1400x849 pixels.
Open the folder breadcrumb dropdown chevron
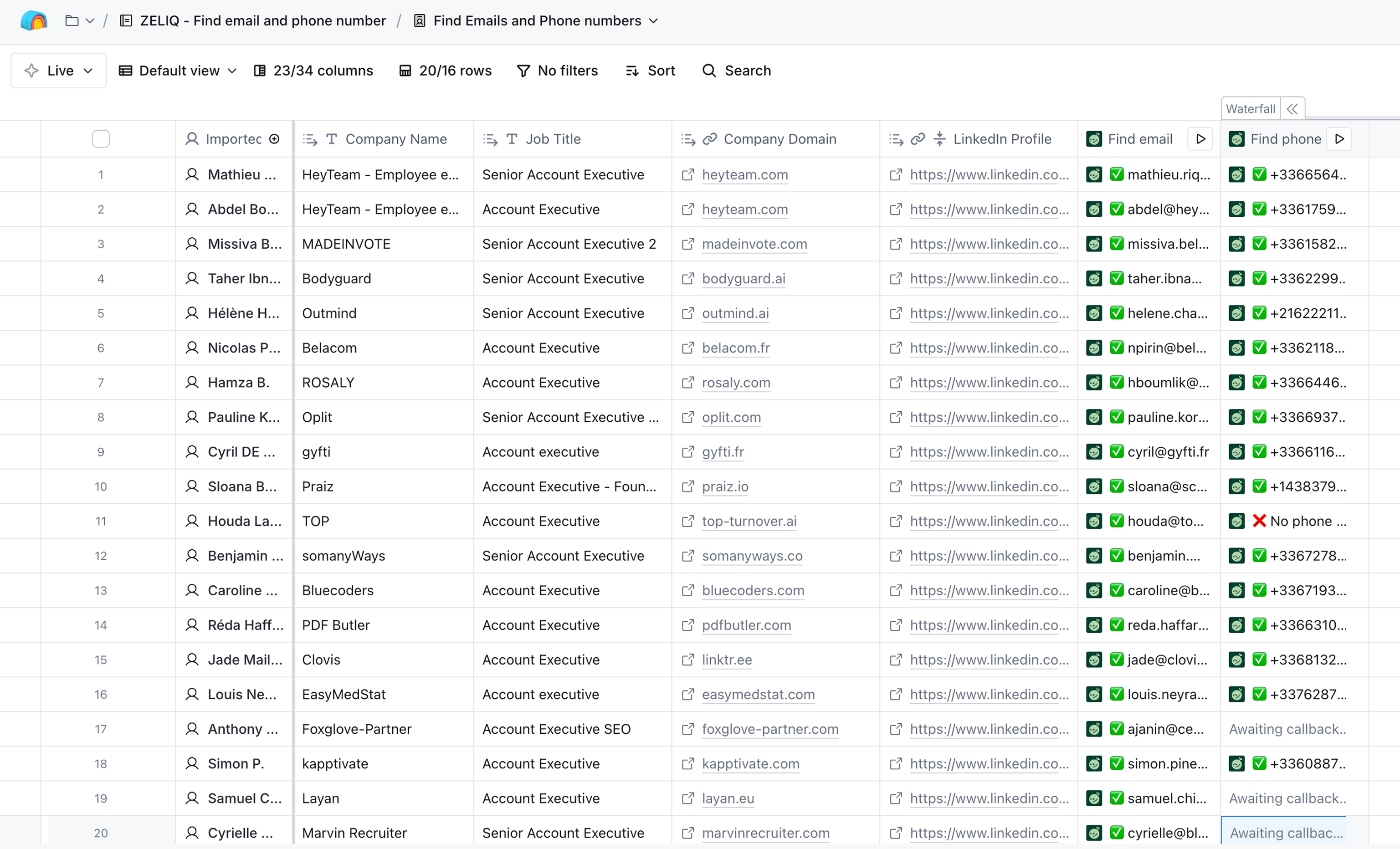89,21
